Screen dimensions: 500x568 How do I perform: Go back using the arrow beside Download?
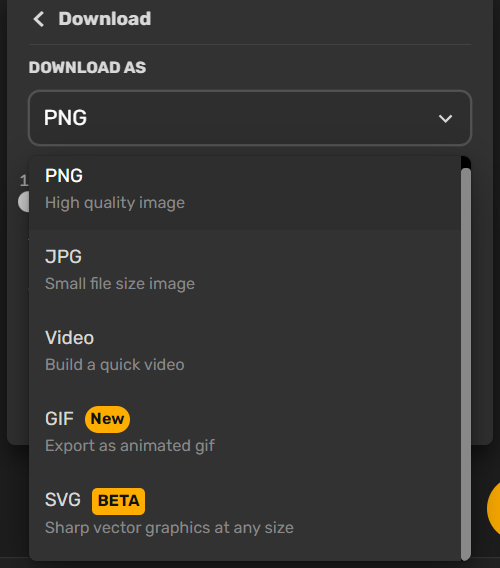(x=38, y=19)
